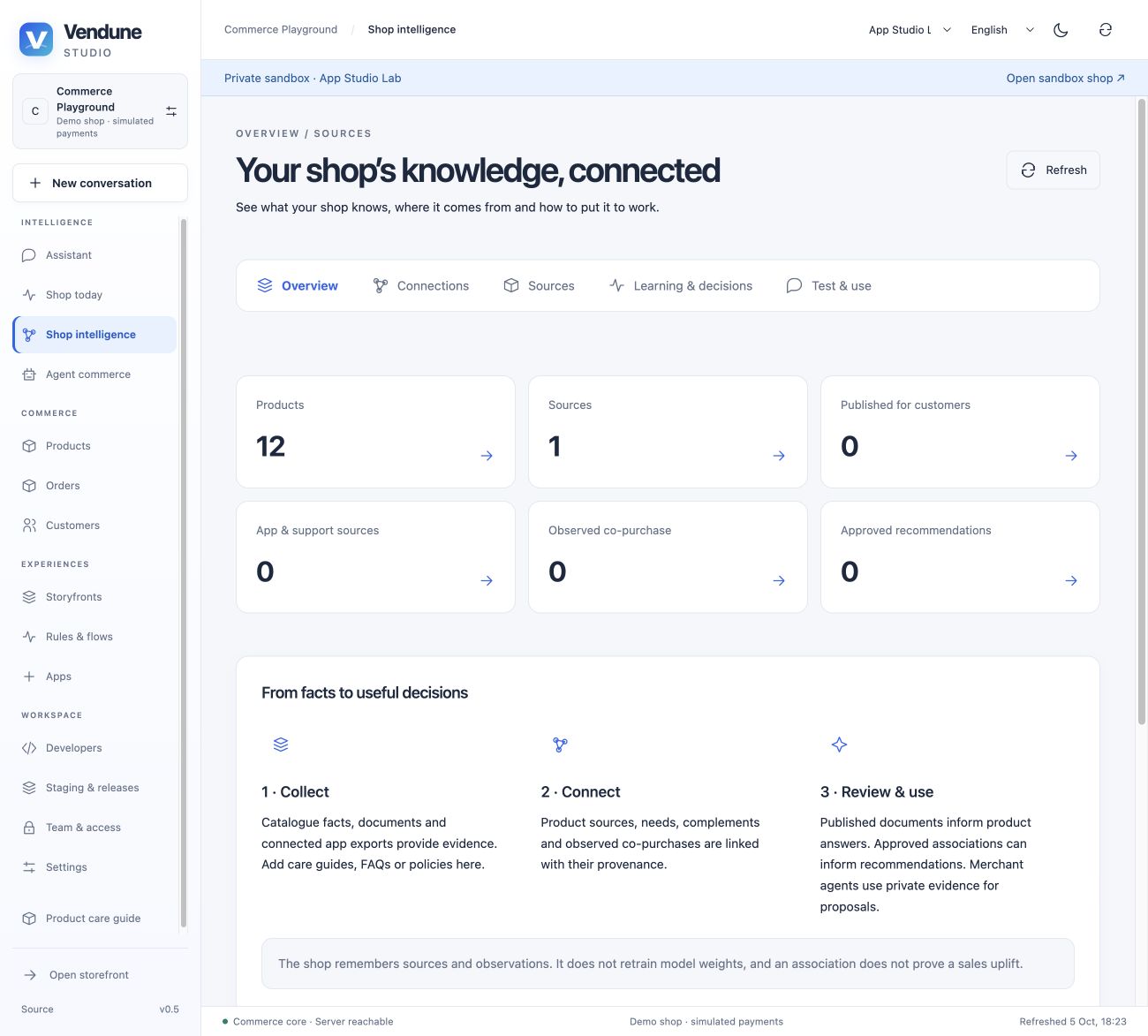
Task: Open App & support sources card
Action: pos(375,557)
